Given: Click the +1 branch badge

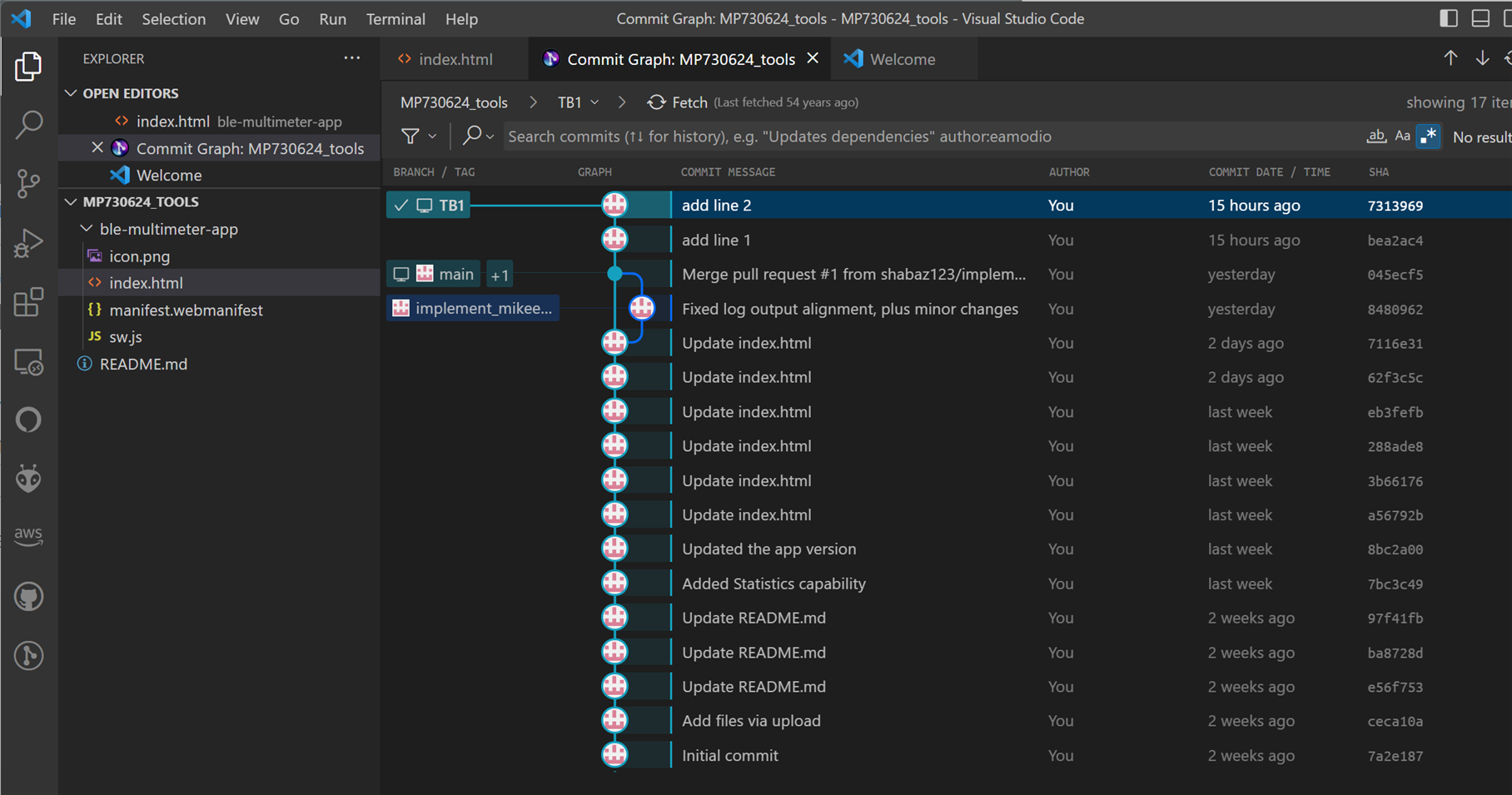Looking at the screenshot, I should tap(500, 275).
